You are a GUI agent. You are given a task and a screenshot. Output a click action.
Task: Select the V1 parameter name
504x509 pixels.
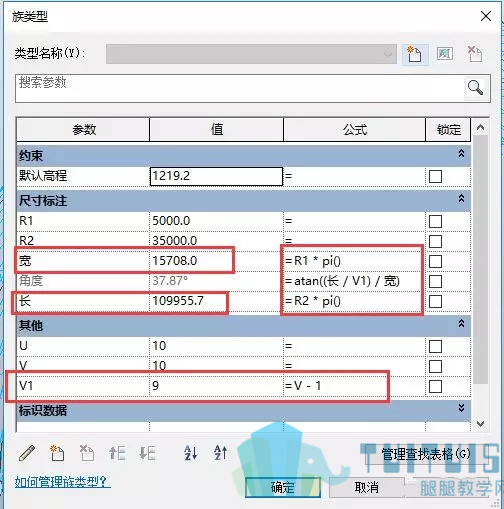click(x=83, y=386)
